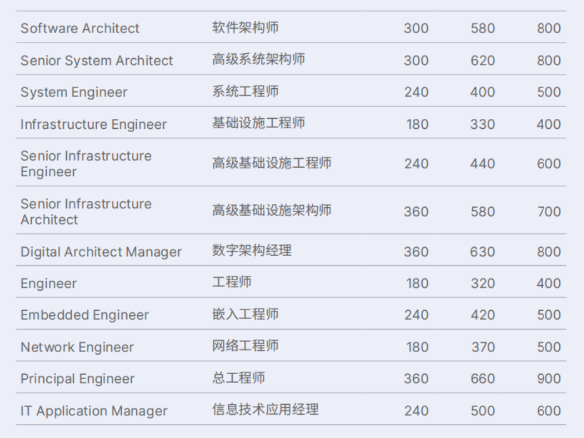Screen dimensions: 584x438
Task: Select Senior Infrastructure Engineer title text
Action: 86,164
